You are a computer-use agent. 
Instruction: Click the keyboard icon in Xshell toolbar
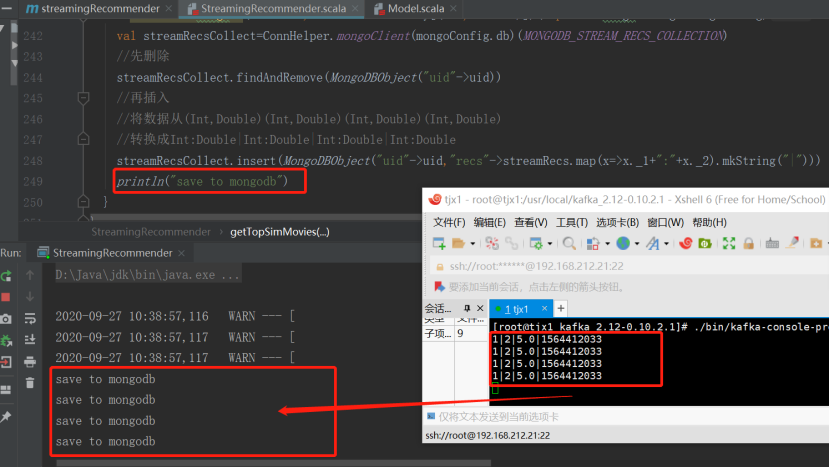[772, 244]
